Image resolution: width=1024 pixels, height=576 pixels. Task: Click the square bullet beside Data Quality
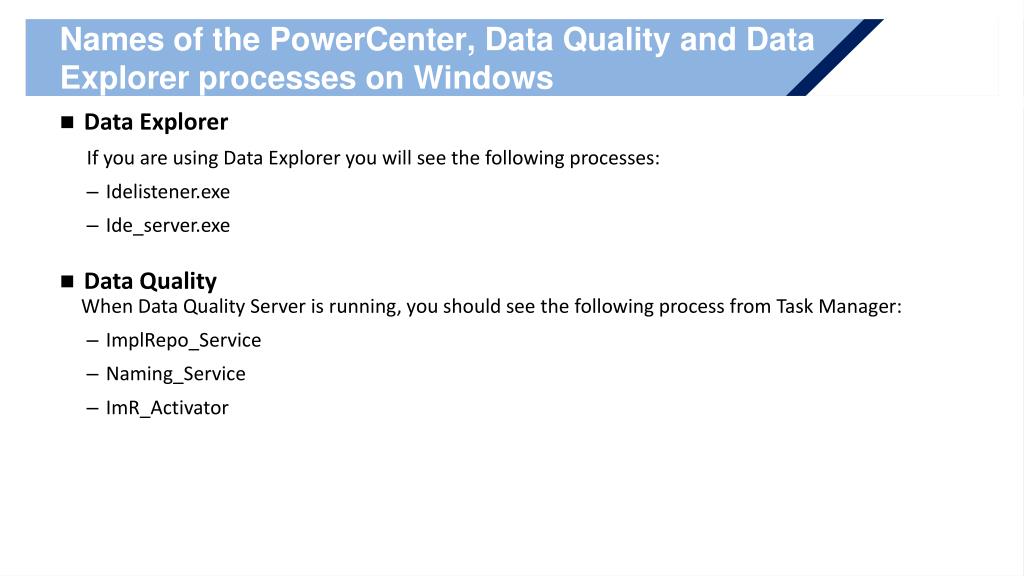67,281
